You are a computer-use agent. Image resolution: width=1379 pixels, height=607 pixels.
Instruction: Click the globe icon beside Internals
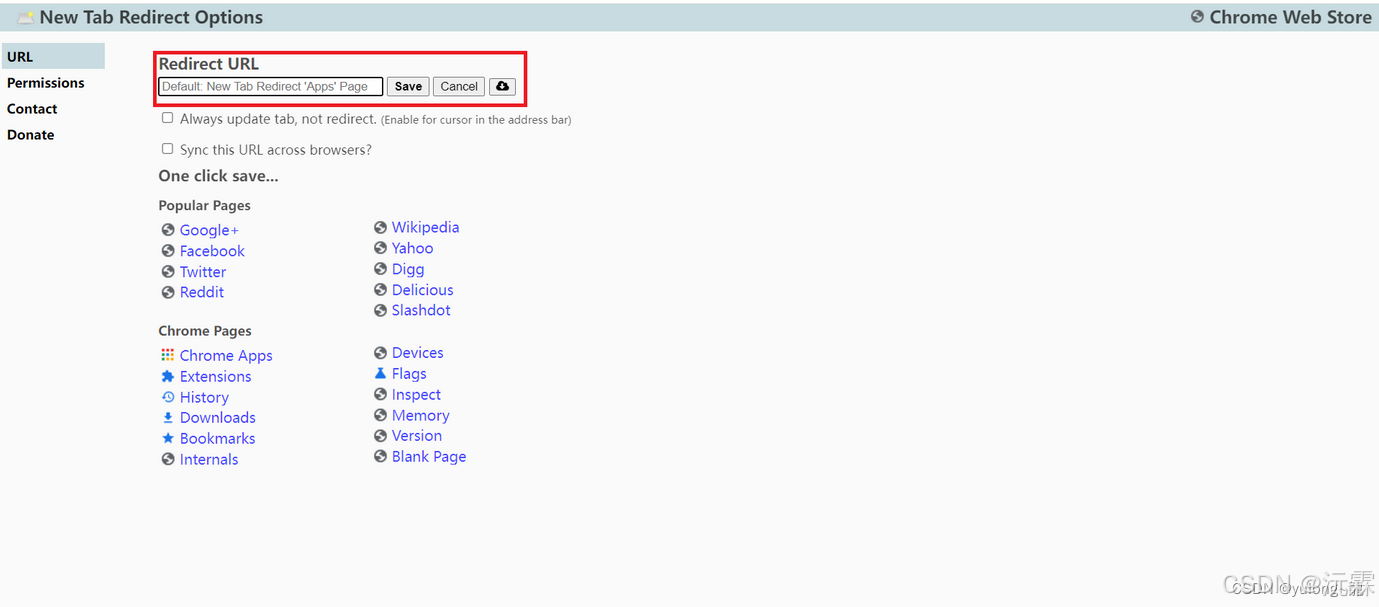pyautogui.click(x=168, y=459)
